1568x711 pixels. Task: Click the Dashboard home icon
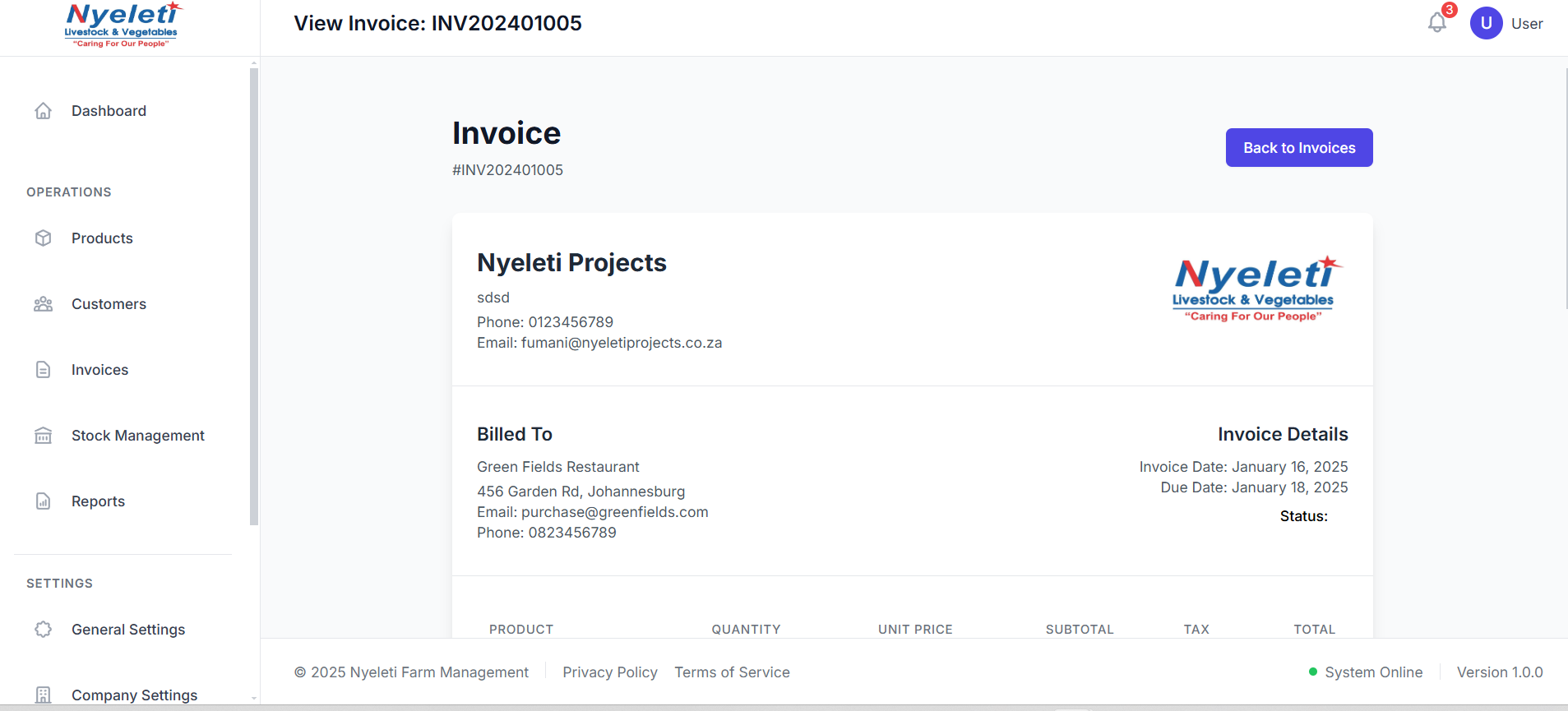pyautogui.click(x=44, y=111)
